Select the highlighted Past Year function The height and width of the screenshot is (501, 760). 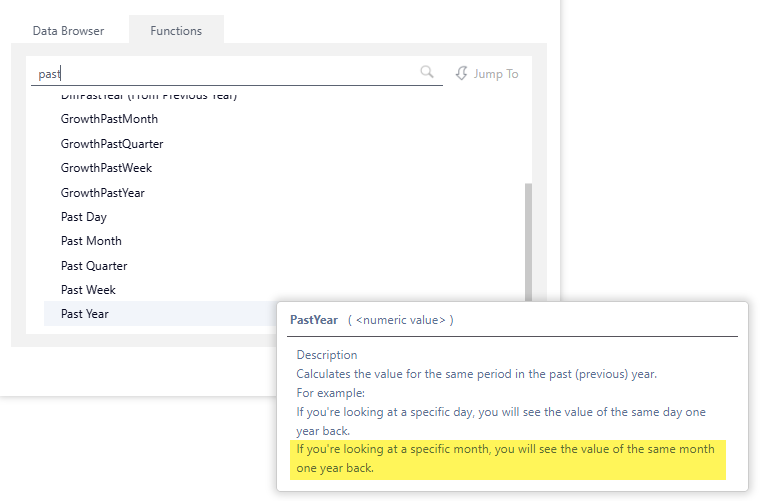point(85,314)
